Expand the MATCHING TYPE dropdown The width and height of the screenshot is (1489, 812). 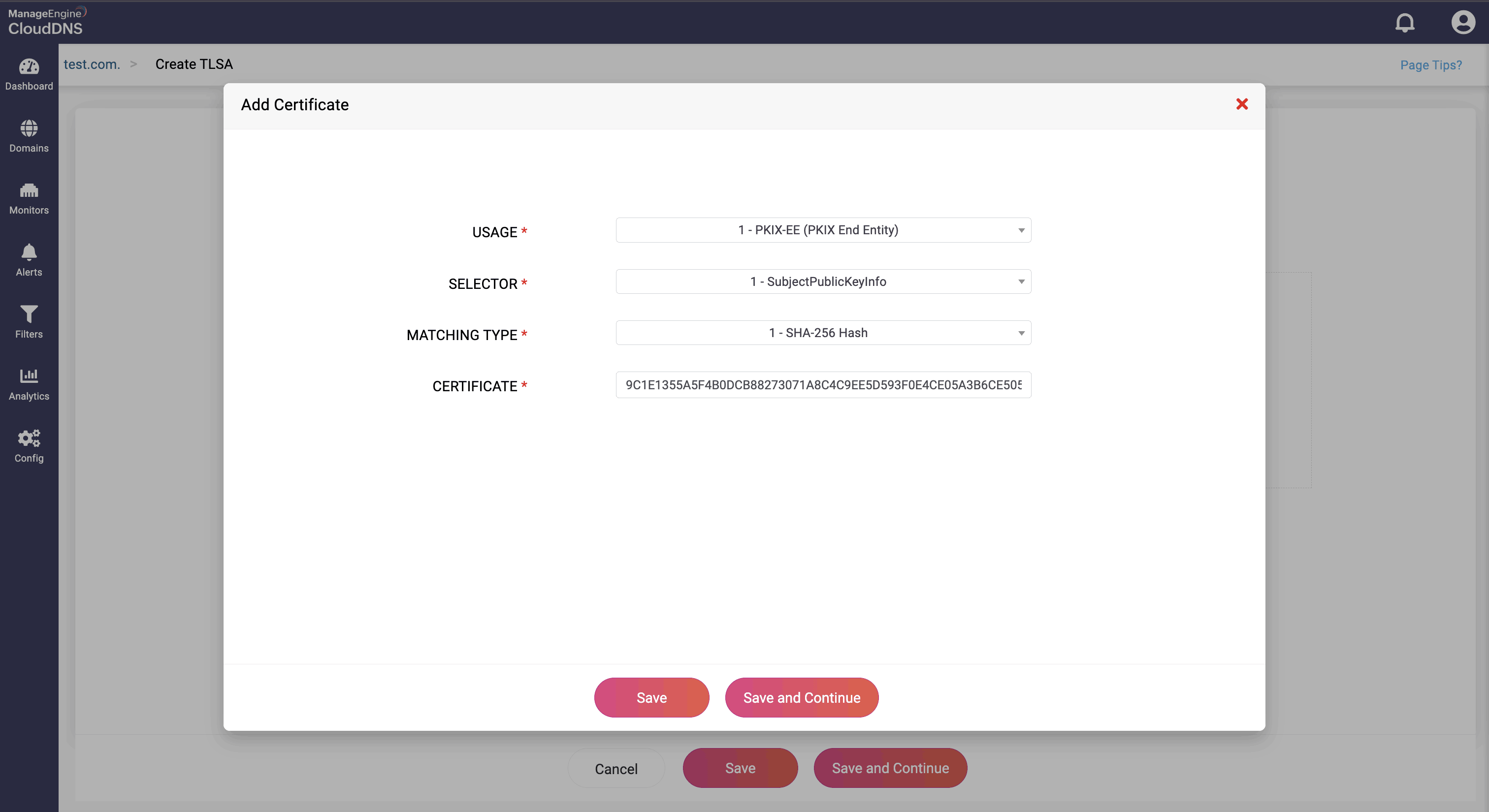click(823, 333)
